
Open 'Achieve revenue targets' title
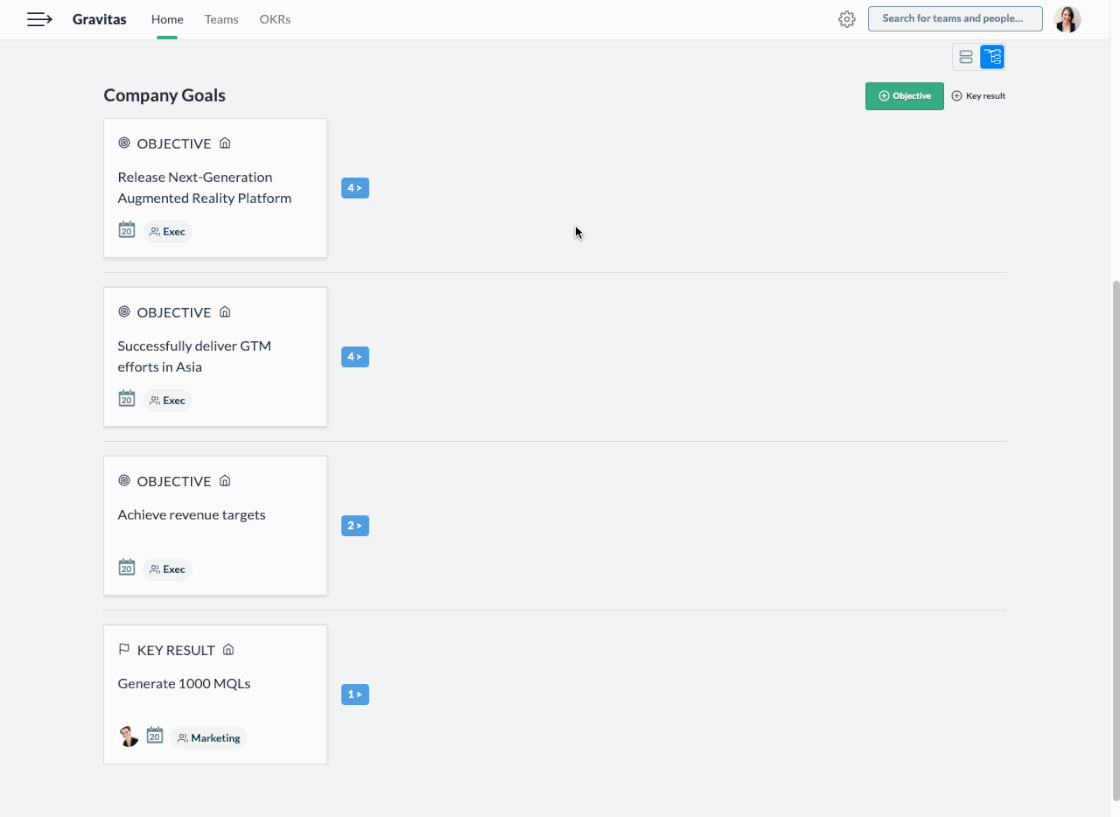coord(191,514)
